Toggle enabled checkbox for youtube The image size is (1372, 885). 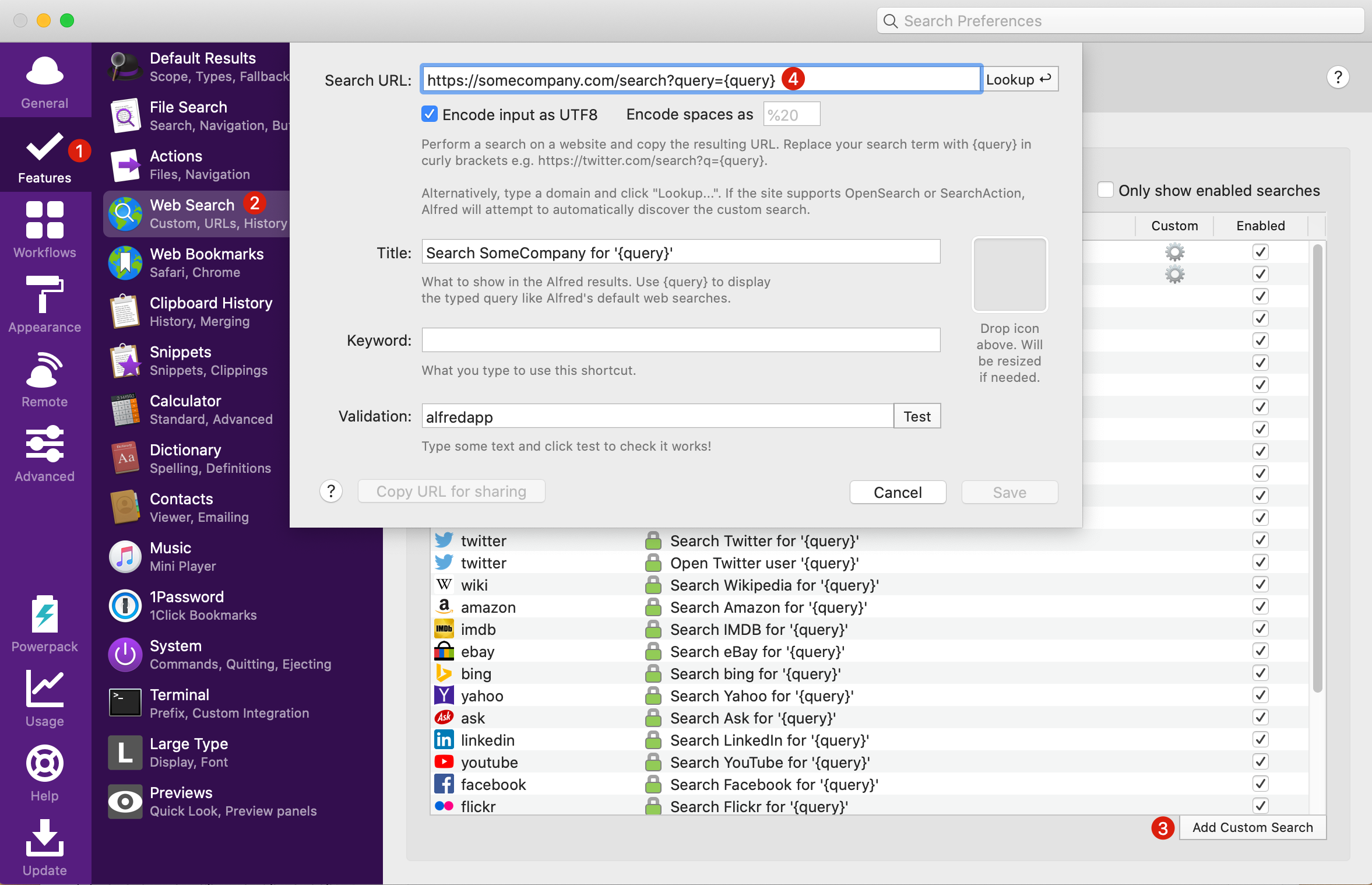pyautogui.click(x=1260, y=761)
